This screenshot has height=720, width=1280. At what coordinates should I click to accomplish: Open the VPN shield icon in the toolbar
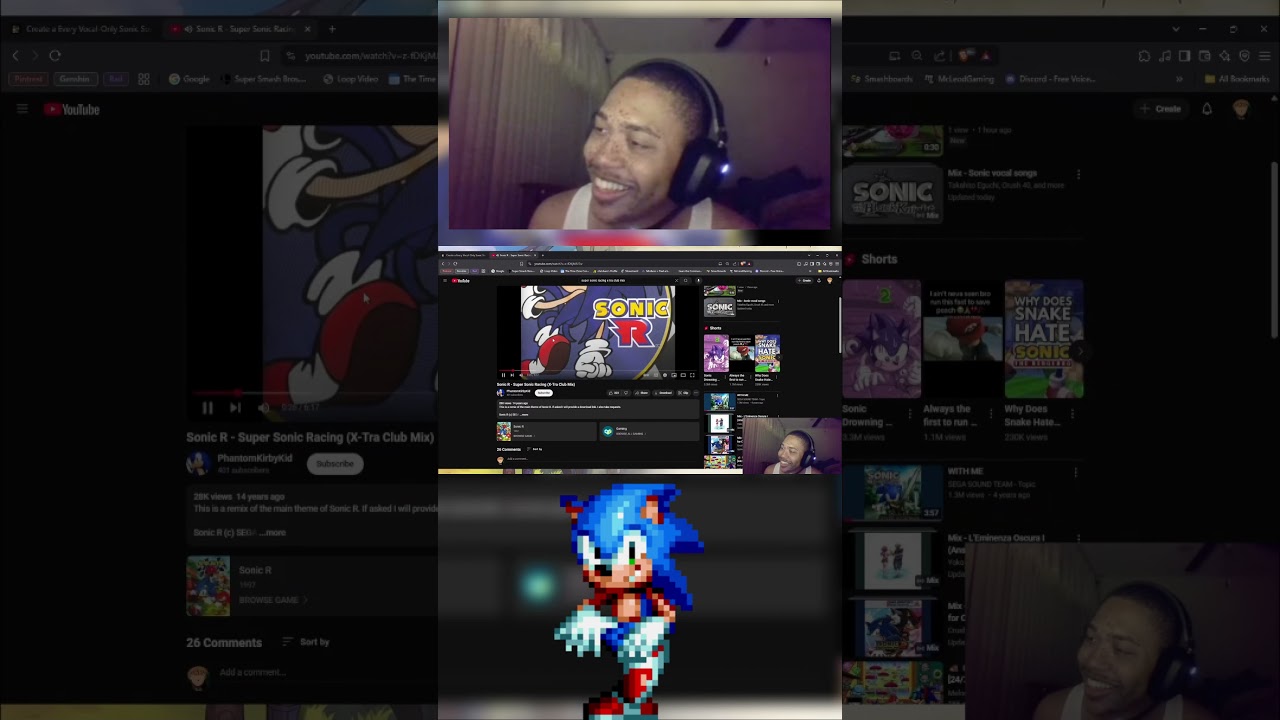[1245, 56]
